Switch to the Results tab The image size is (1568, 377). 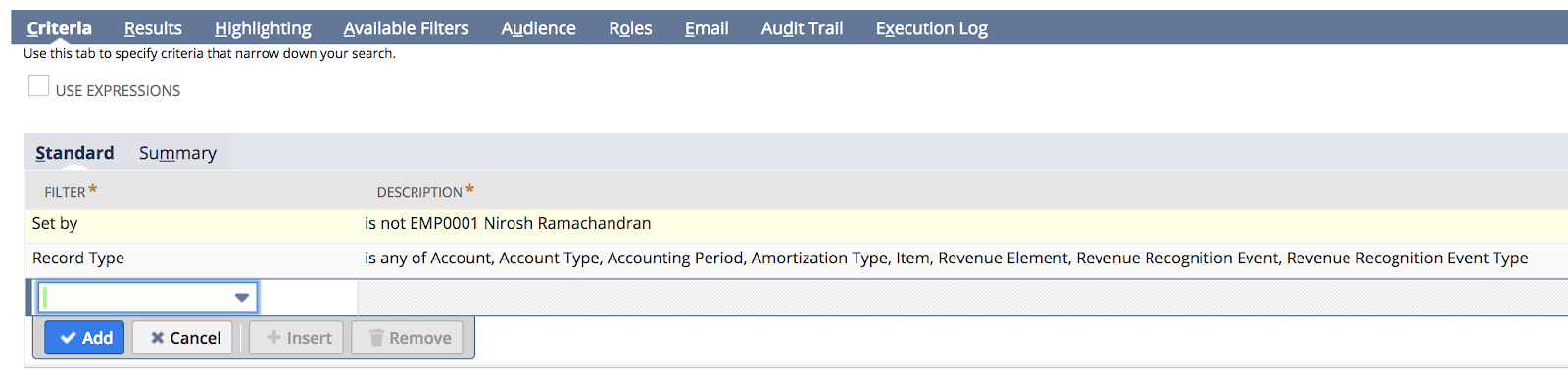pyautogui.click(x=153, y=28)
